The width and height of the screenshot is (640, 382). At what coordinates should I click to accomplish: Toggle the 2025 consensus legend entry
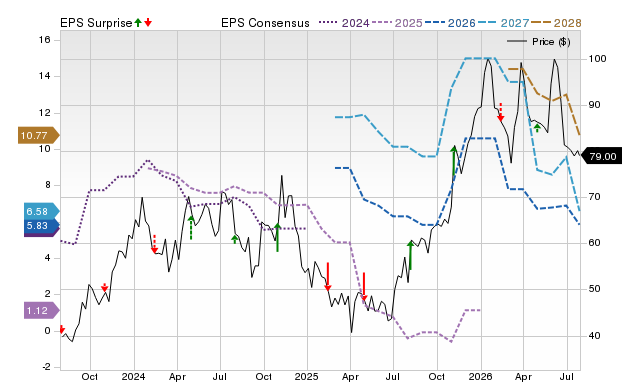[397, 23]
